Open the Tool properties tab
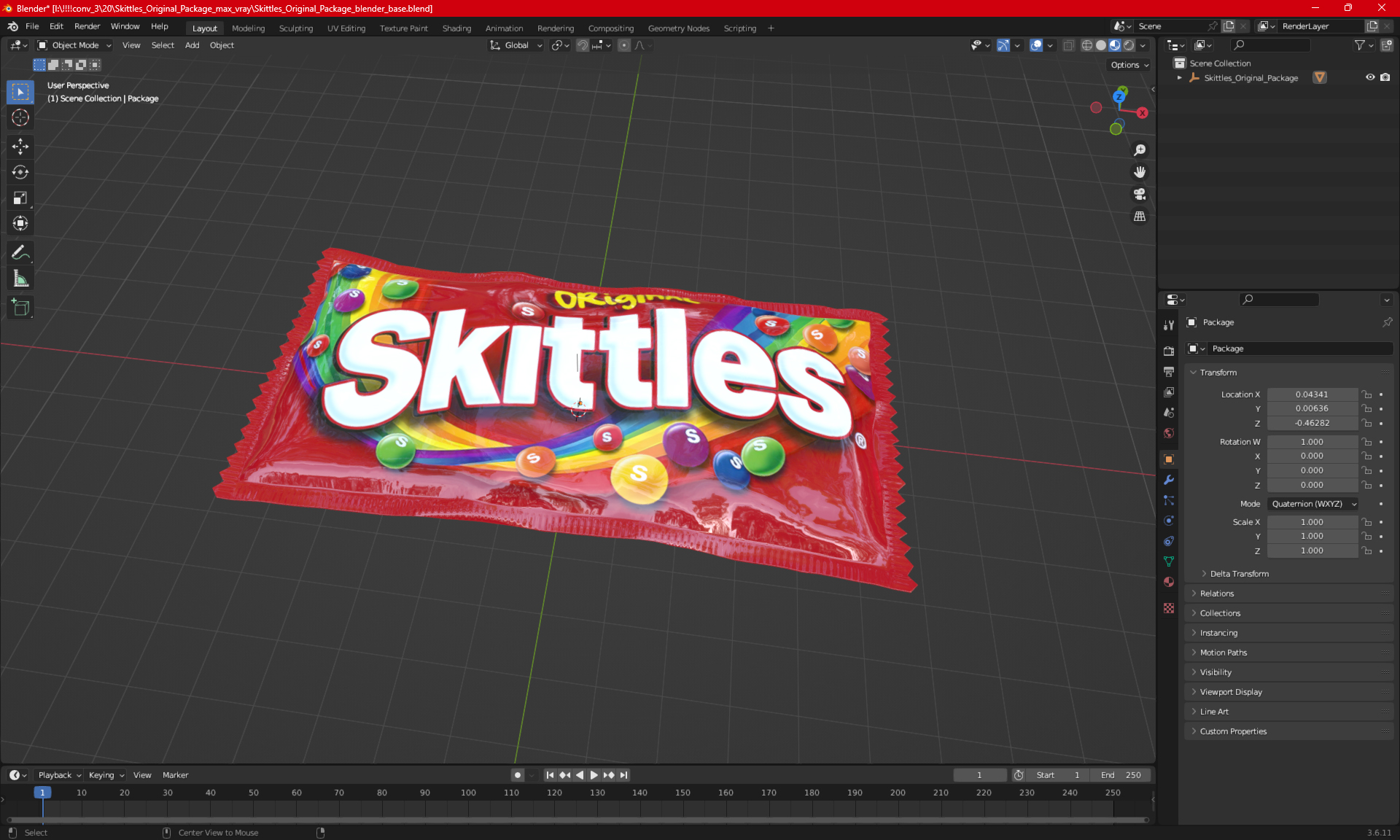 tap(1169, 325)
